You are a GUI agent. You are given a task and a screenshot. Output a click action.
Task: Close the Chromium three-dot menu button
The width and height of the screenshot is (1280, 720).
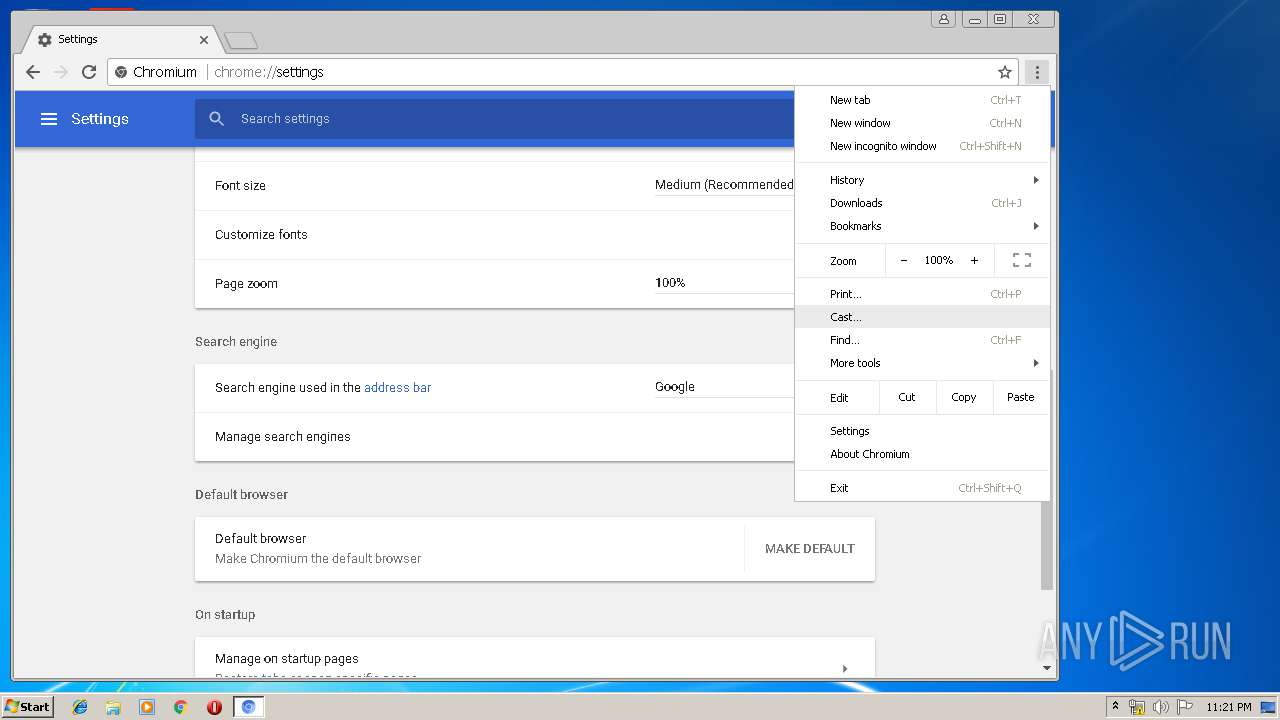coord(1037,72)
